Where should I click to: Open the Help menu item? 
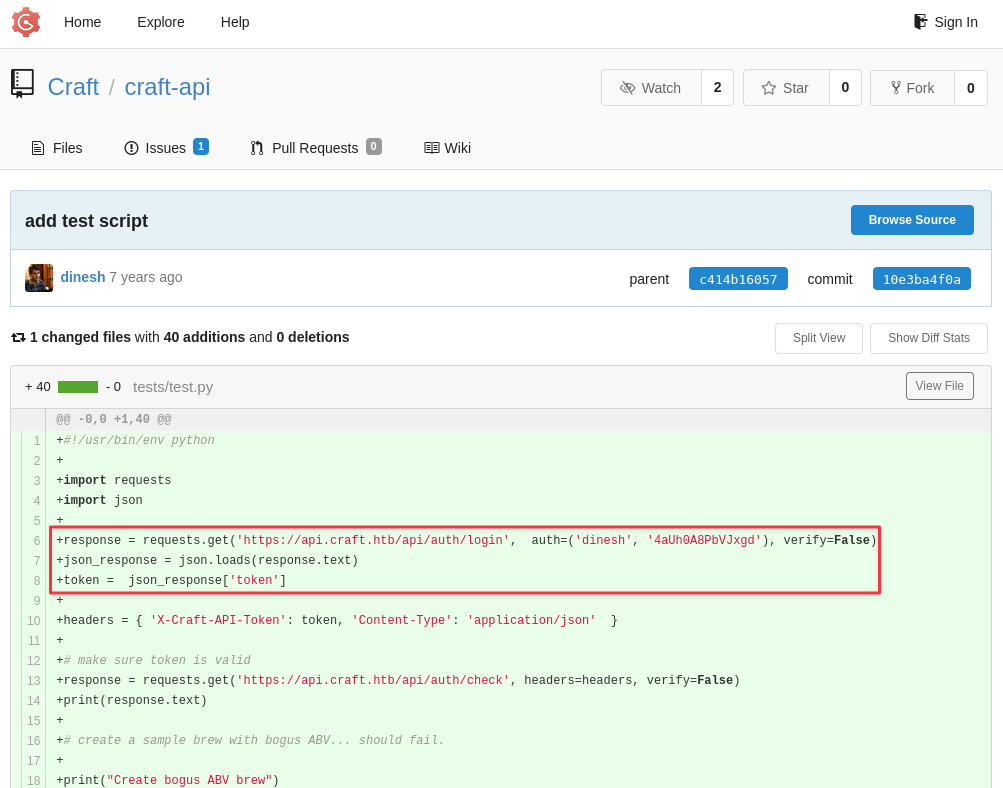click(x=235, y=22)
